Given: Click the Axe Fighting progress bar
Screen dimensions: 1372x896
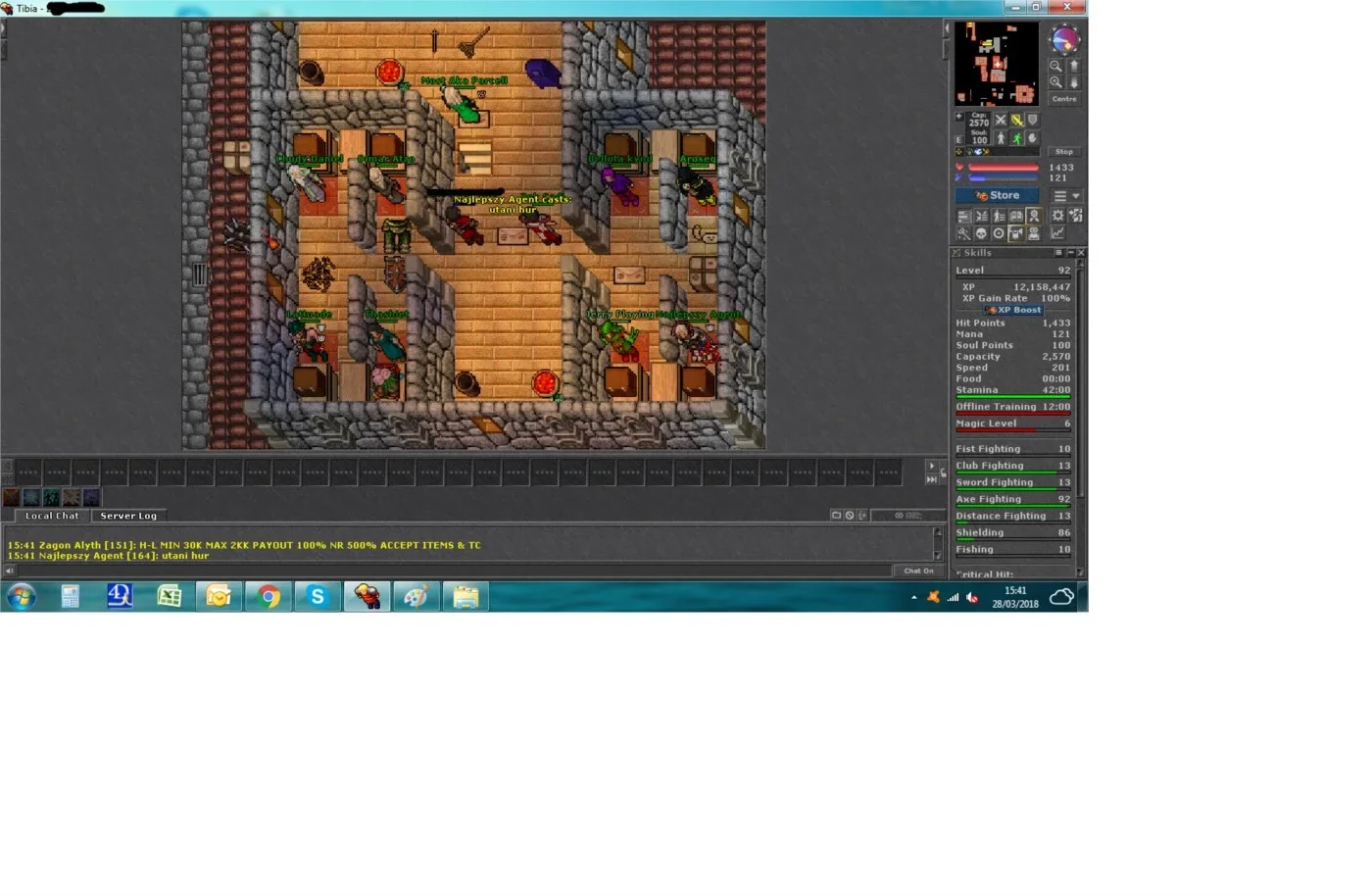Looking at the screenshot, I should point(1013,507).
